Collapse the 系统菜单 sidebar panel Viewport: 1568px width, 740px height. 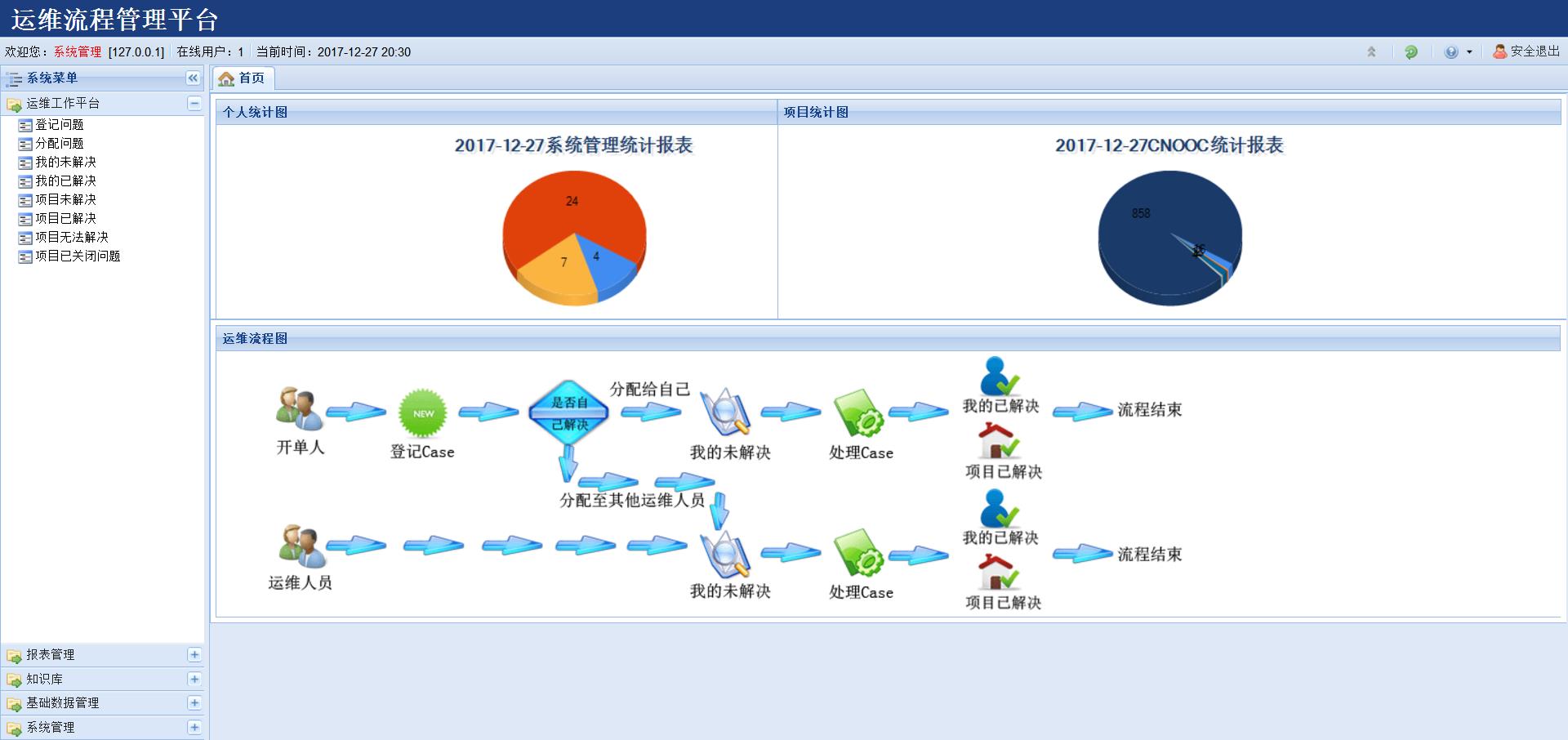pos(193,78)
